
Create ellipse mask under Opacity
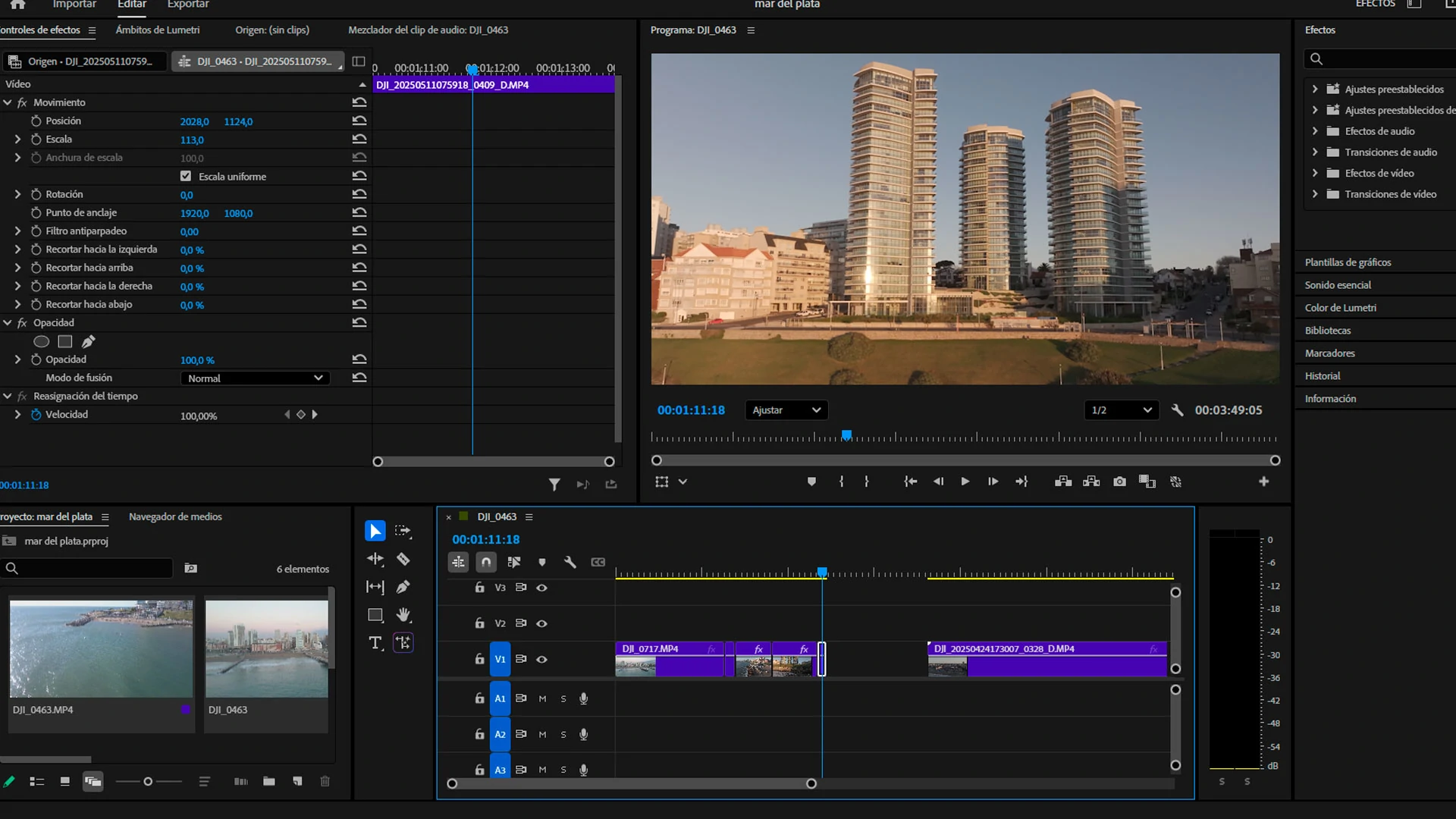point(42,342)
